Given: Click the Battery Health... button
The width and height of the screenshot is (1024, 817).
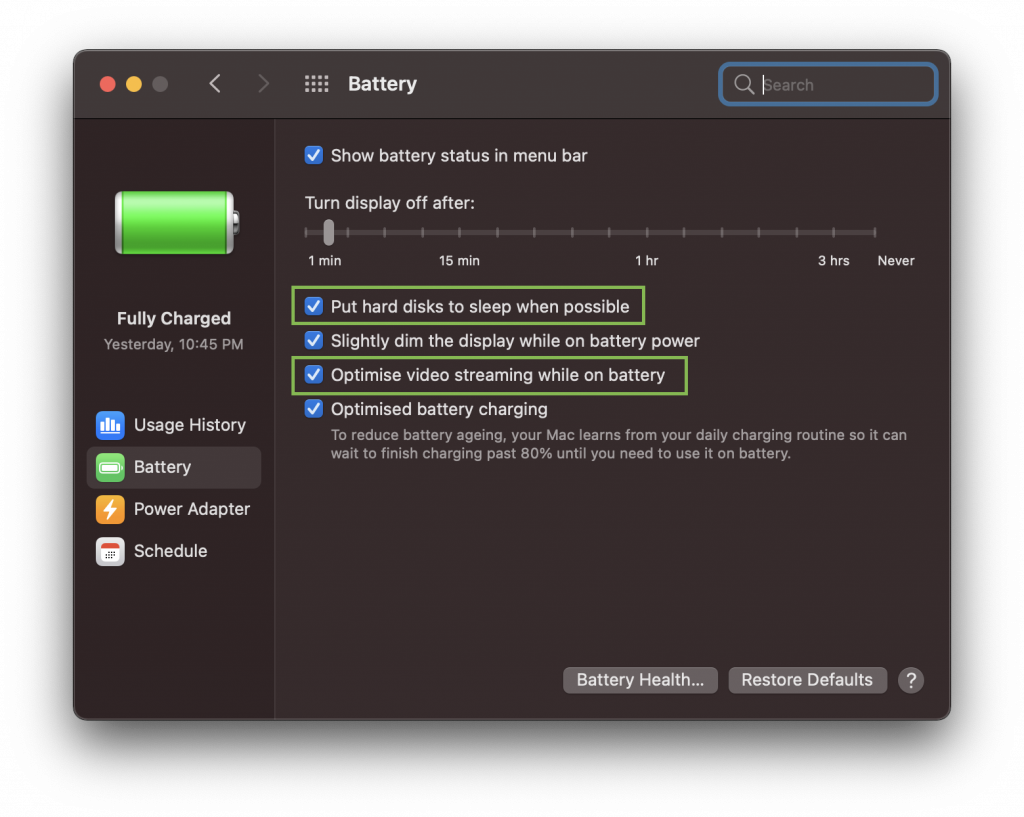Looking at the screenshot, I should click(640, 680).
